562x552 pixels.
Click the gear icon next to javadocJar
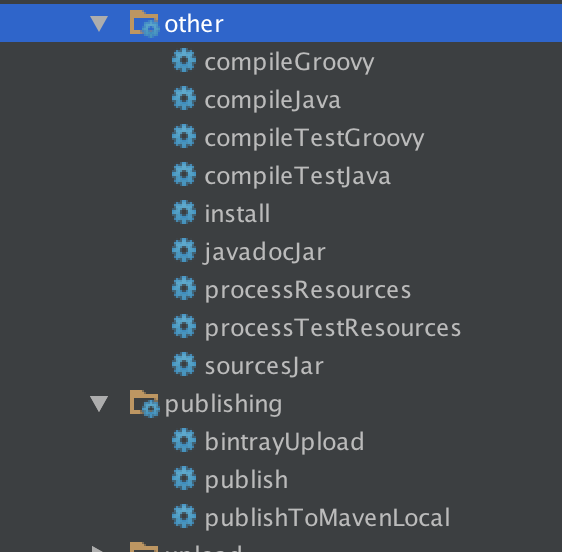click(184, 250)
